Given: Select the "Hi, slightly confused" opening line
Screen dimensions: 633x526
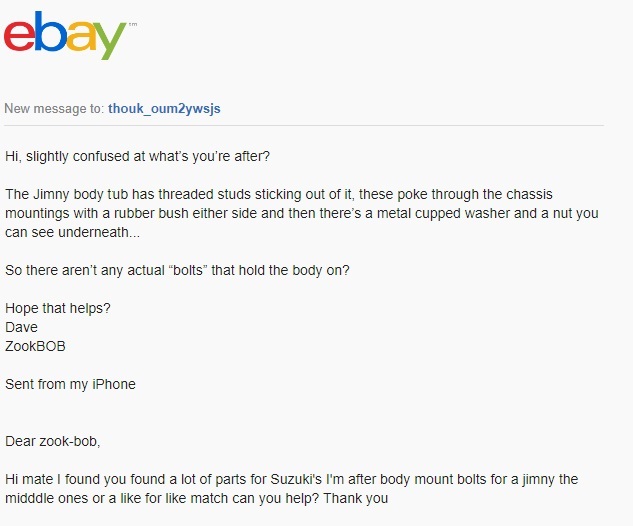Looking at the screenshot, I should click(137, 156).
